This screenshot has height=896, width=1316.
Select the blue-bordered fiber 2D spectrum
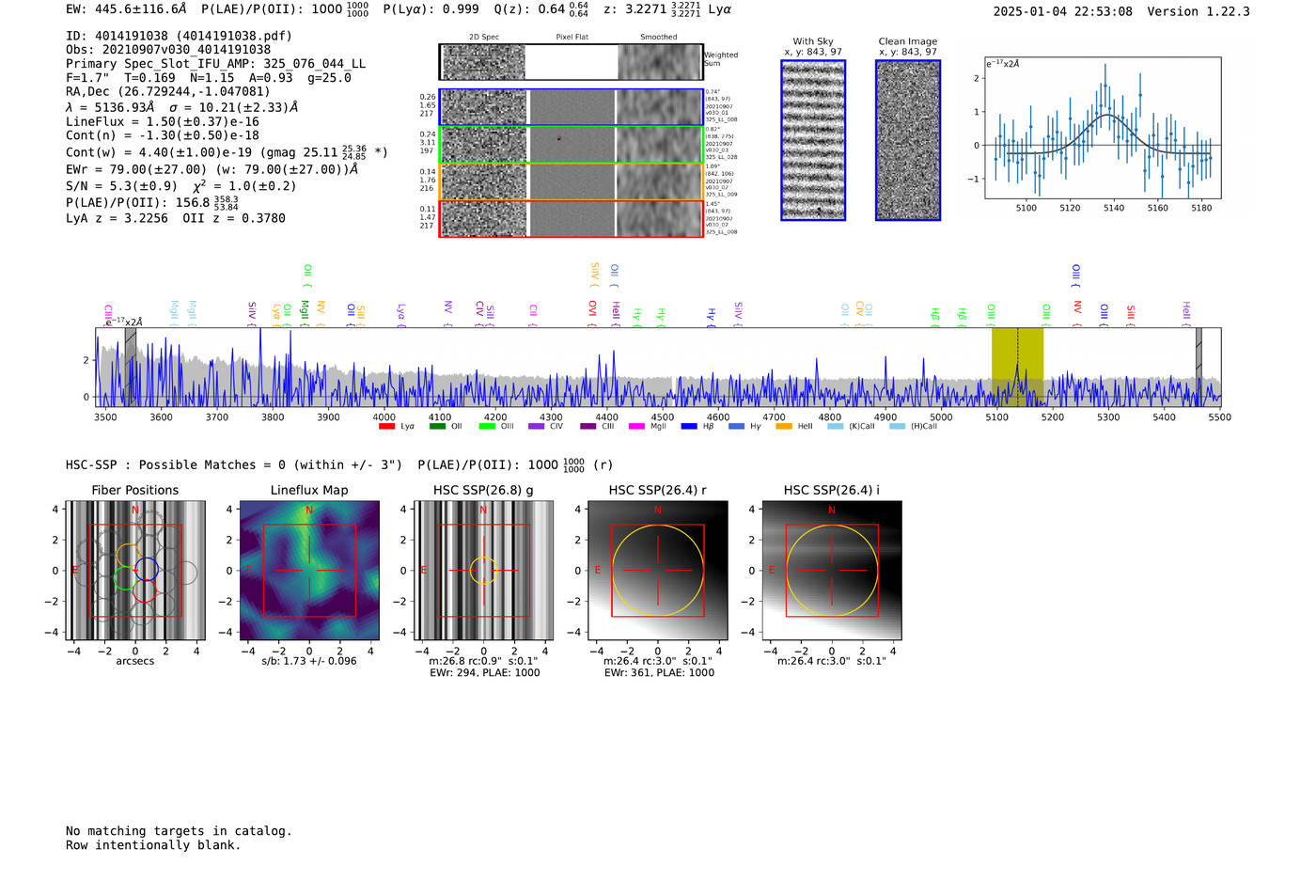pos(571,107)
